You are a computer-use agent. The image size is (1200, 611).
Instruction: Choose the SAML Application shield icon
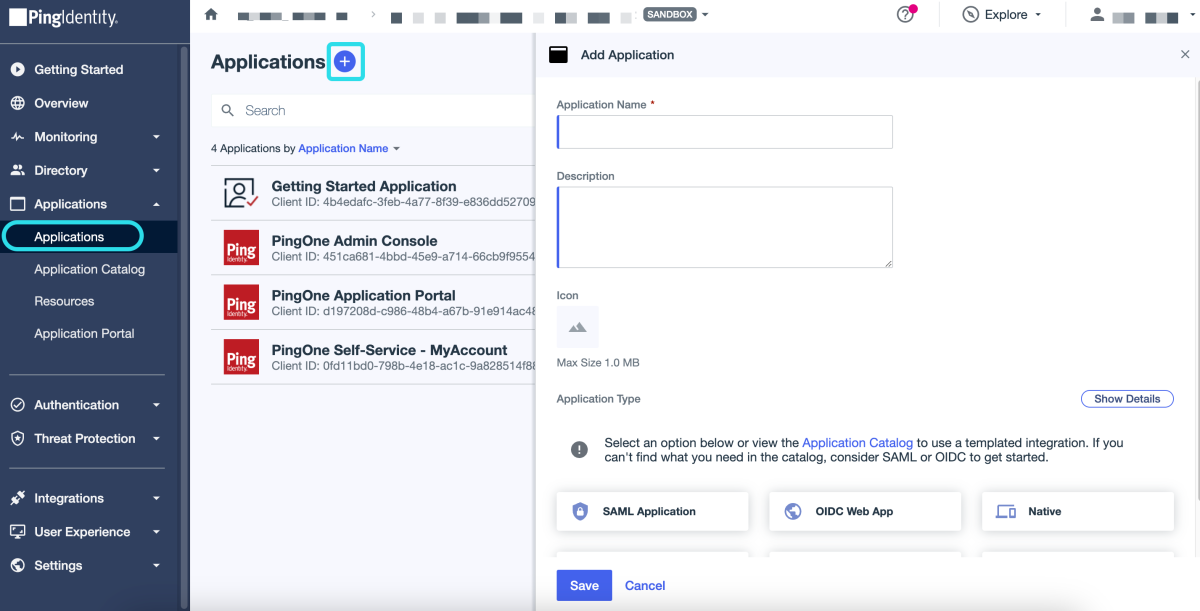pyautogui.click(x=580, y=511)
